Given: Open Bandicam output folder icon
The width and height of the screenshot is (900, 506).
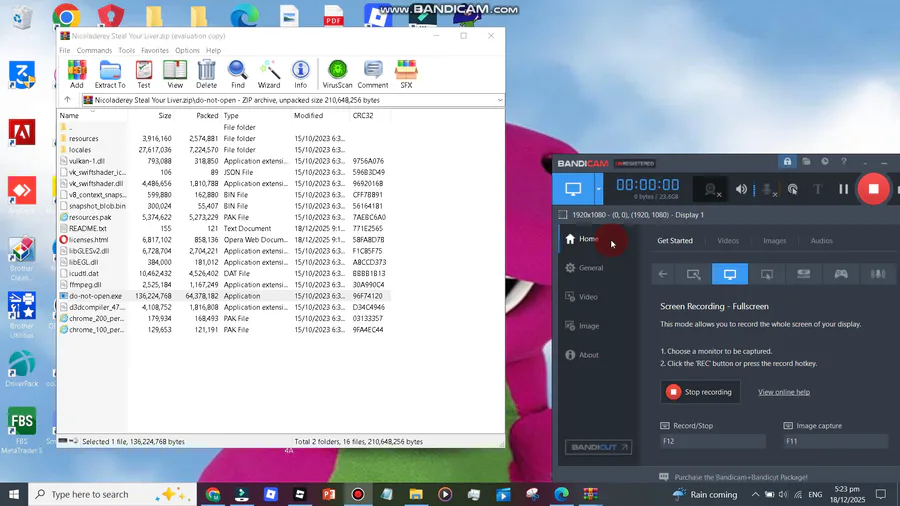Looking at the screenshot, I should click(x=806, y=162).
